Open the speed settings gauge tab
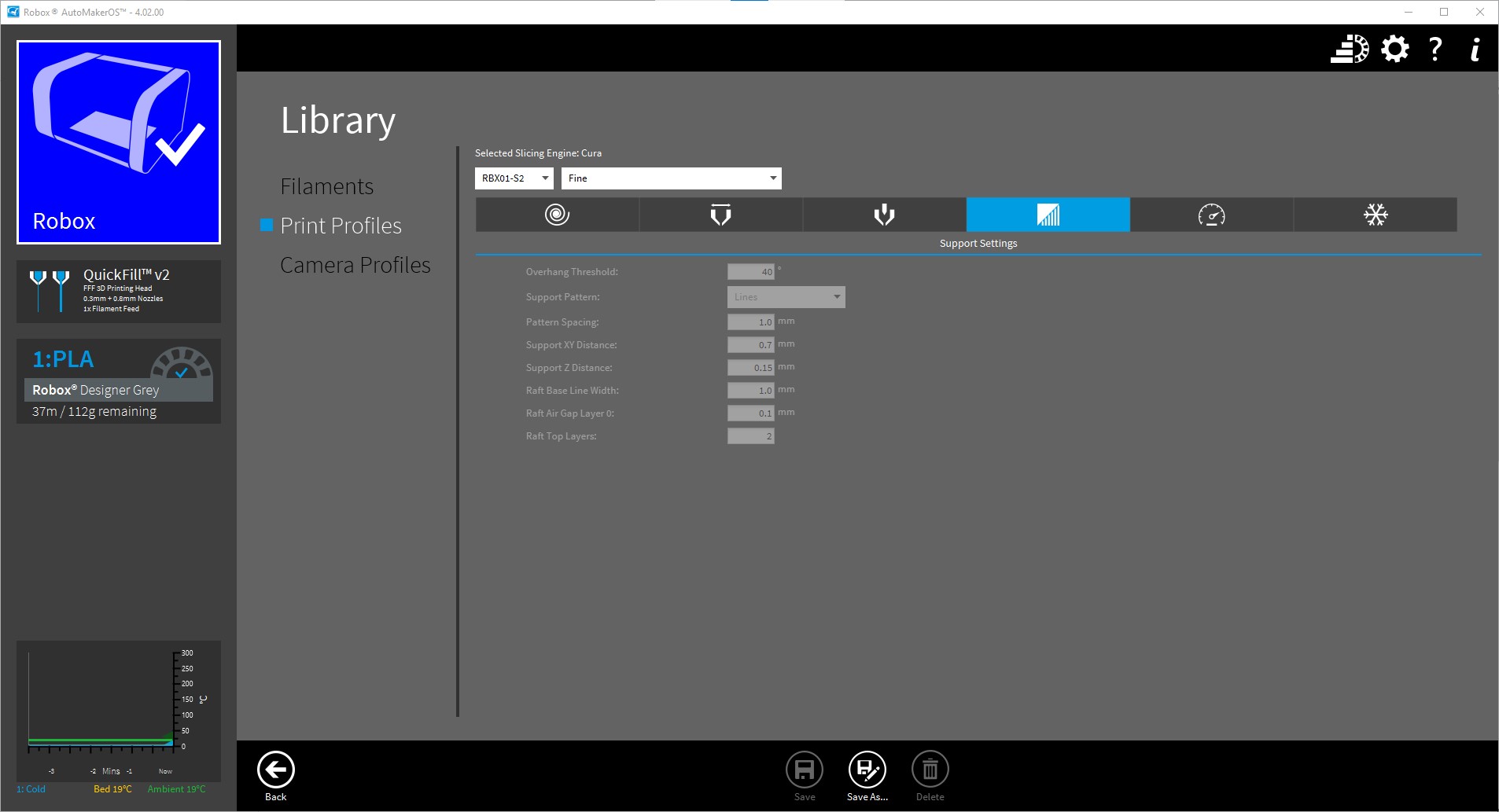 pyautogui.click(x=1211, y=215)
